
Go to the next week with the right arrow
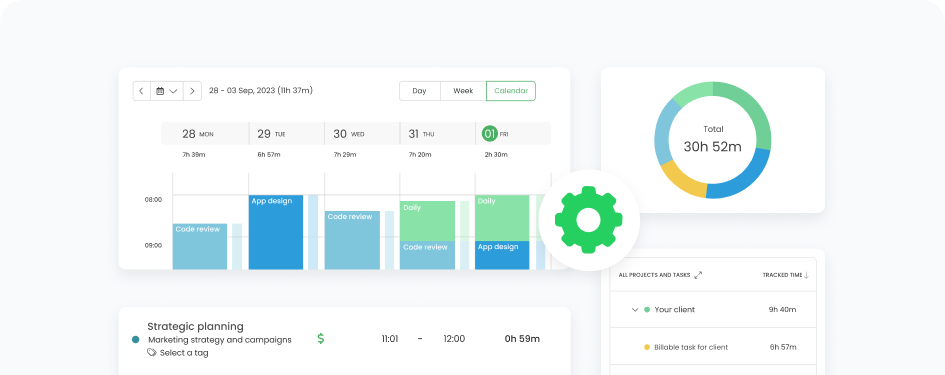(192, 91)
